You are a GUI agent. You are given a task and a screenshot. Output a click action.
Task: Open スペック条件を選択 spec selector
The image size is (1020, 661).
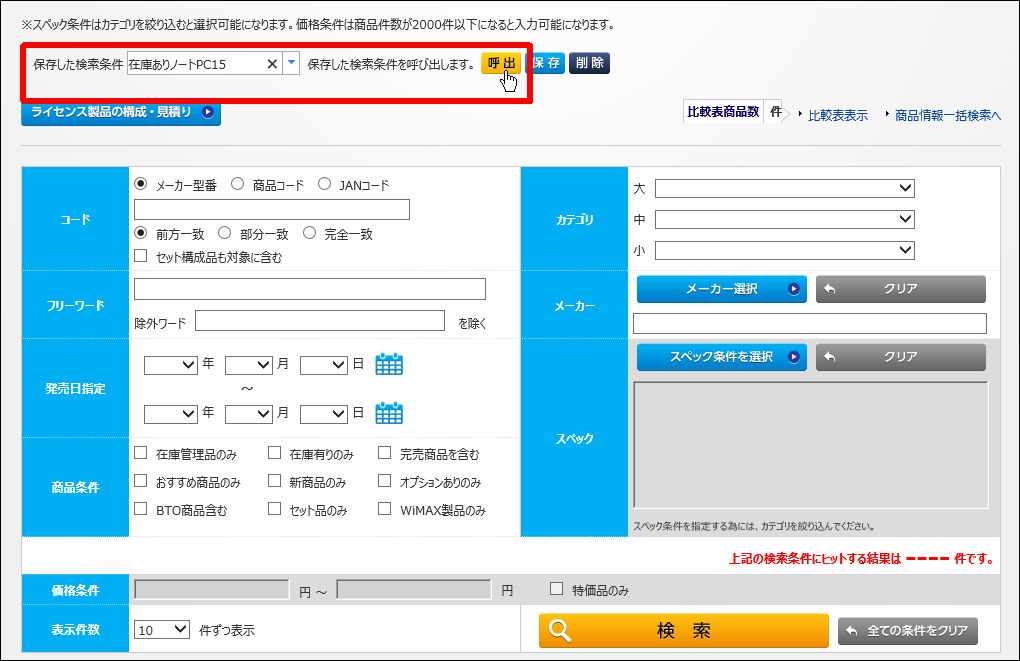click(x=721, y=357)
